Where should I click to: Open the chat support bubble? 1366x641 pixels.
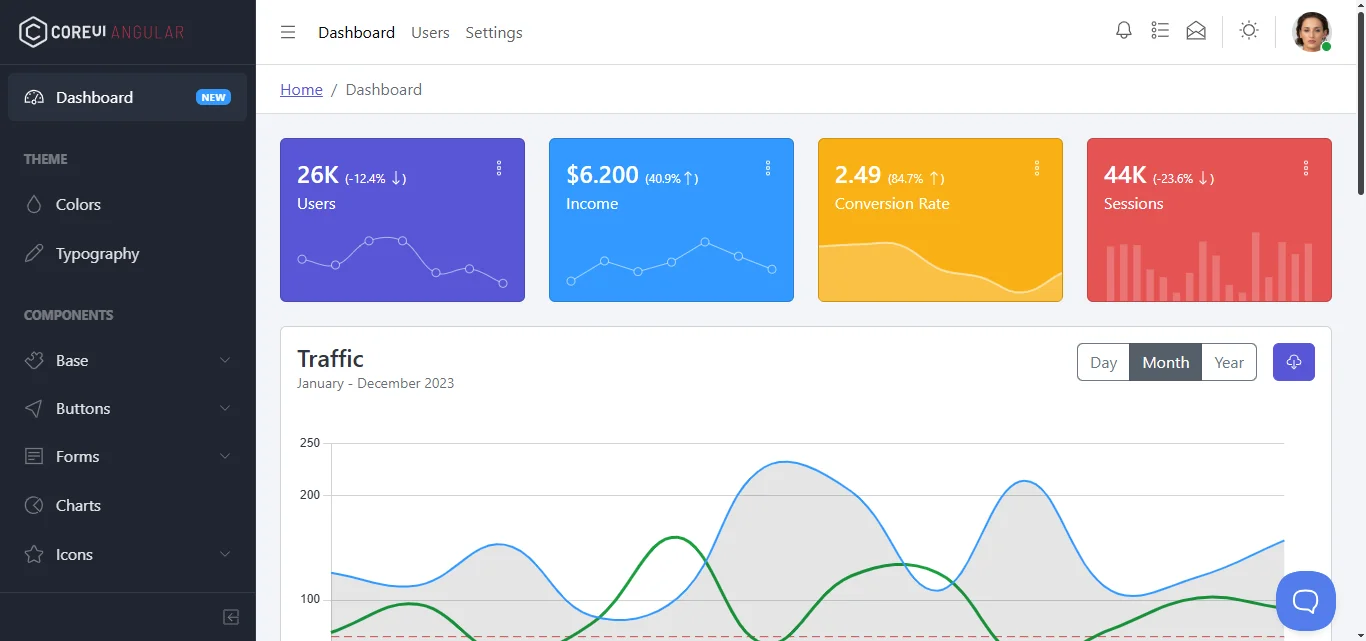pyautogui.click(x=1305, y=601)
